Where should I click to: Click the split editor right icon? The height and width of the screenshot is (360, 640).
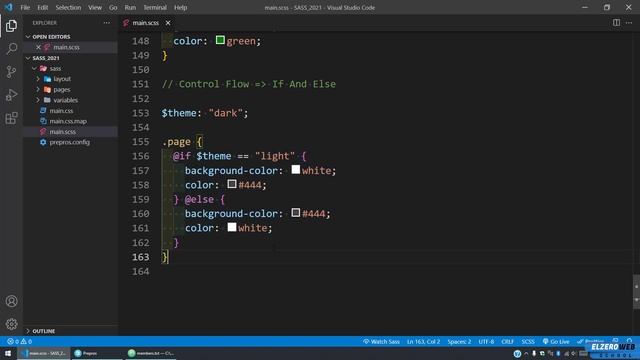click(616, 23)
